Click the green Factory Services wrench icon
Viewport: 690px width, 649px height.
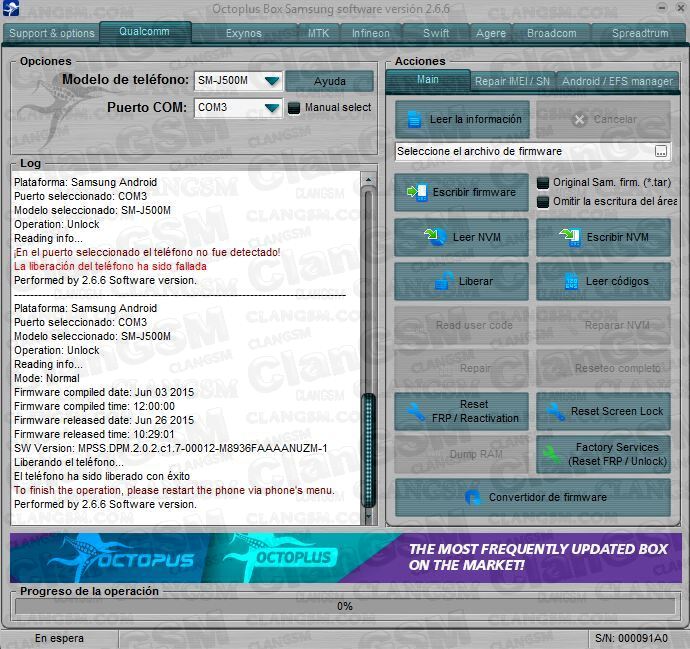click(x=552, y=454)
